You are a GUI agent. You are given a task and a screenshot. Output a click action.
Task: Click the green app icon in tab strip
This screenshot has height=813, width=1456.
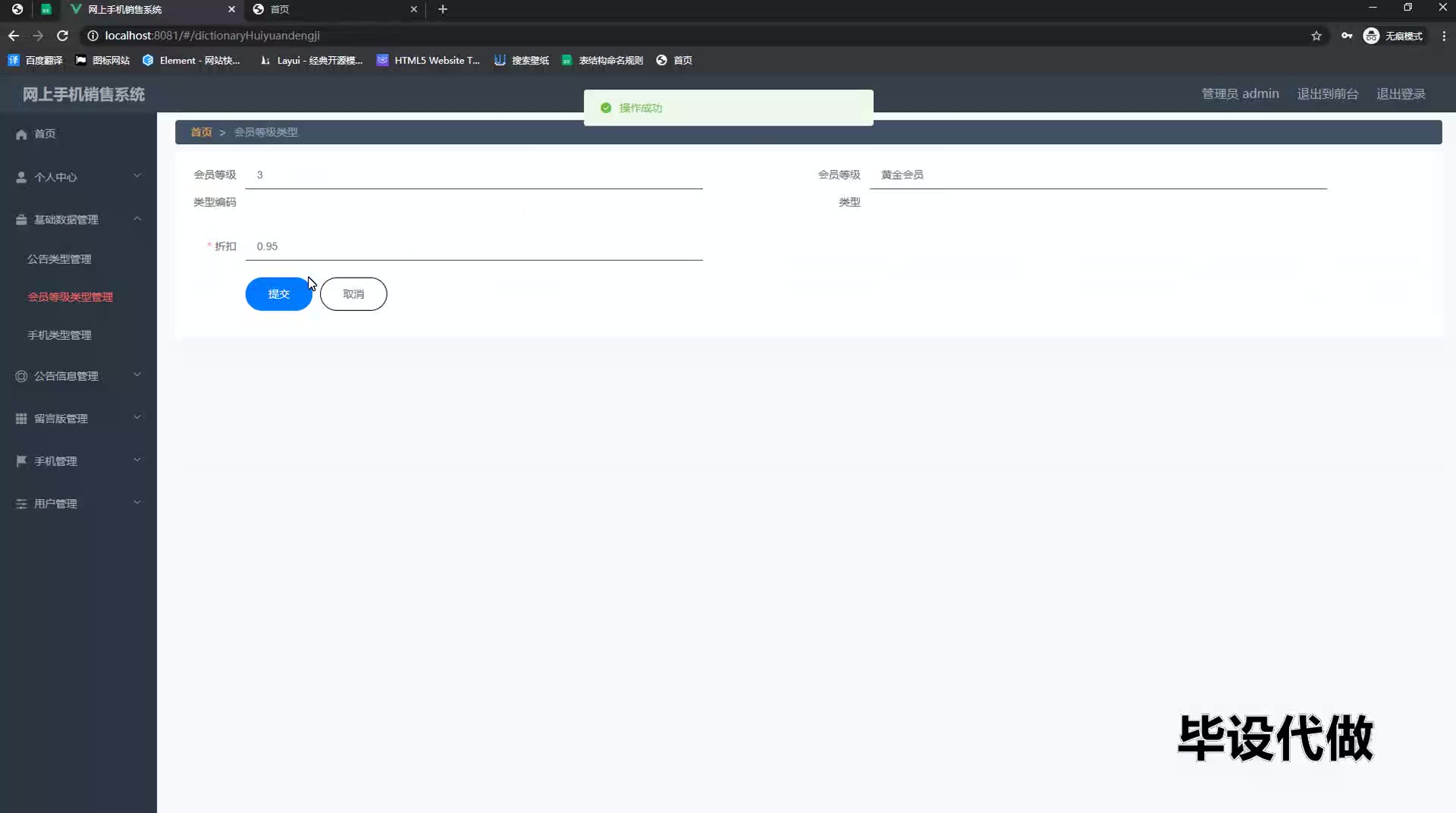[x=45, y=9]
